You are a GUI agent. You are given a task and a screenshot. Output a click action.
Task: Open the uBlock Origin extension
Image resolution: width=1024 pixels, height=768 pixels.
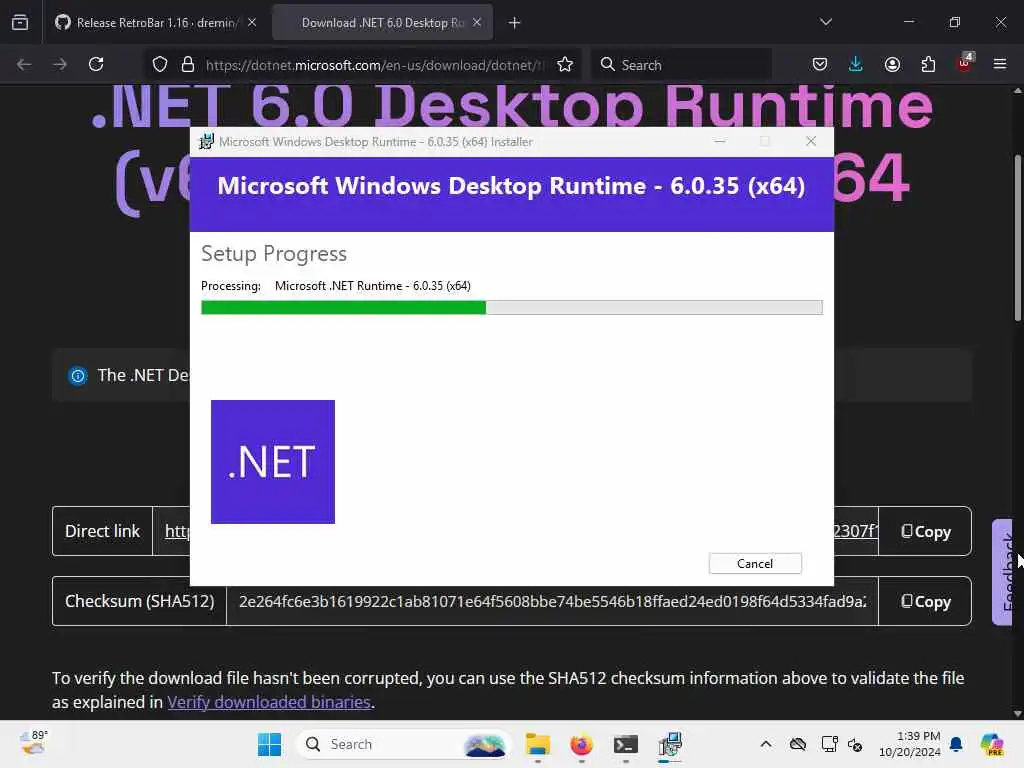[965, 63]
